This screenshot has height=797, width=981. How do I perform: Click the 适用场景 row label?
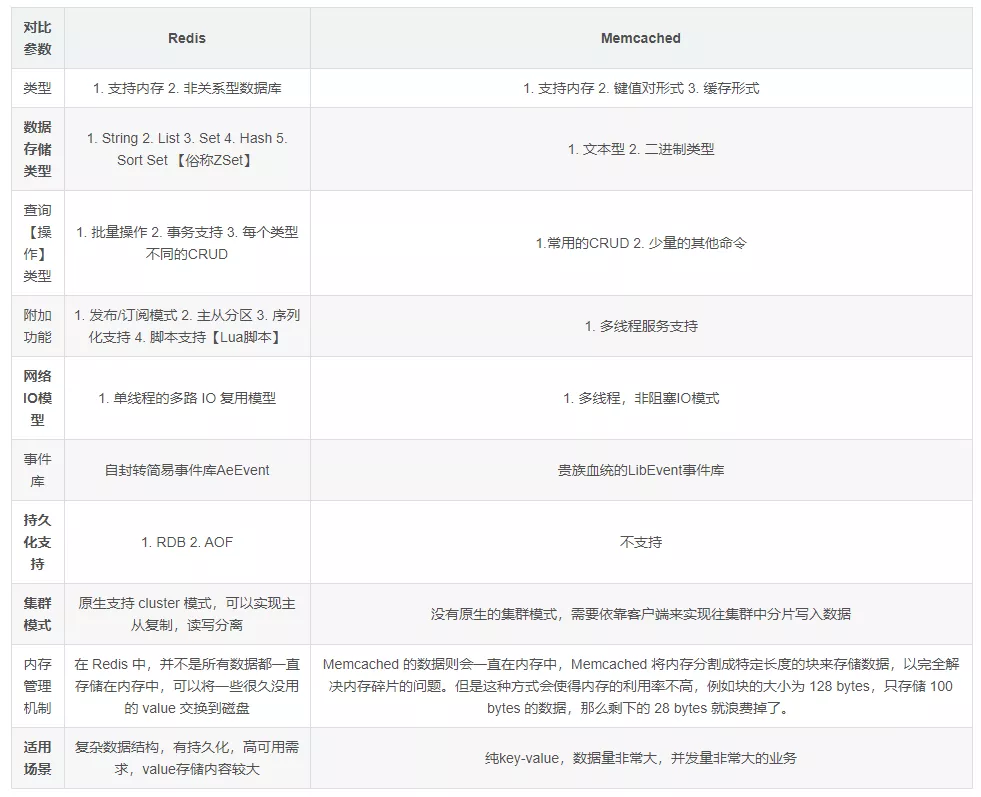pos(38,758)
